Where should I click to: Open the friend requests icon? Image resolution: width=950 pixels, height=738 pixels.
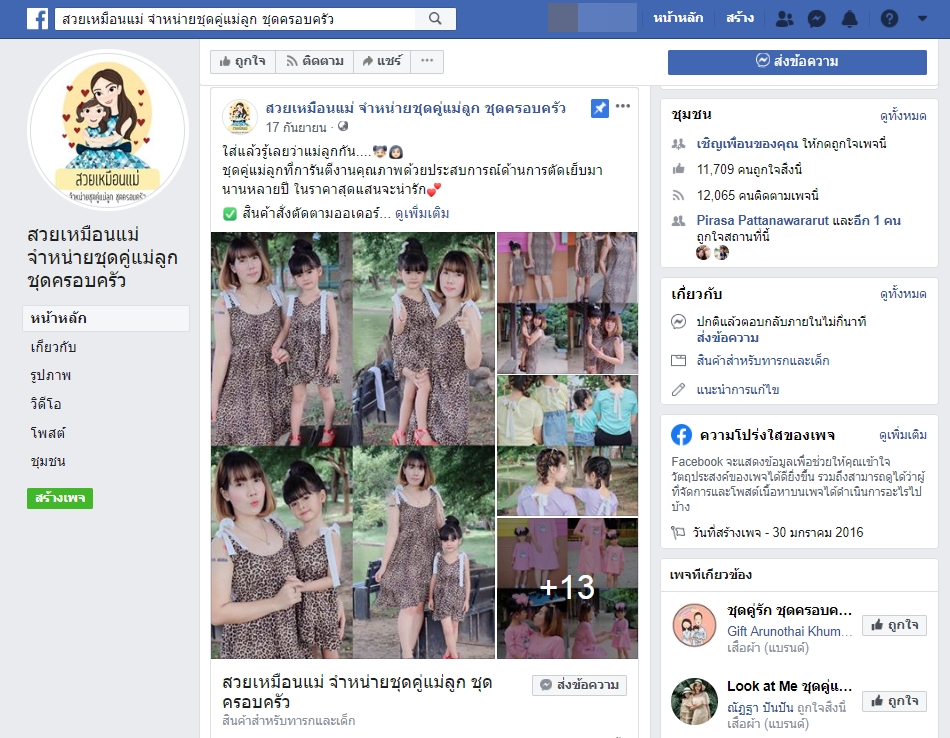tap(785, 19)
